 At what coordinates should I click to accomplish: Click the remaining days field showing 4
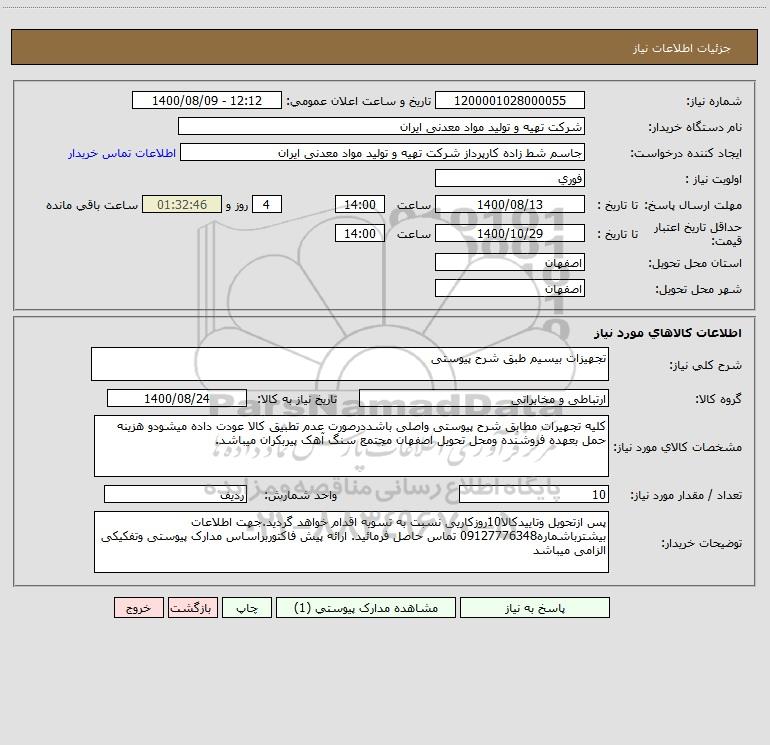point(267,204)
